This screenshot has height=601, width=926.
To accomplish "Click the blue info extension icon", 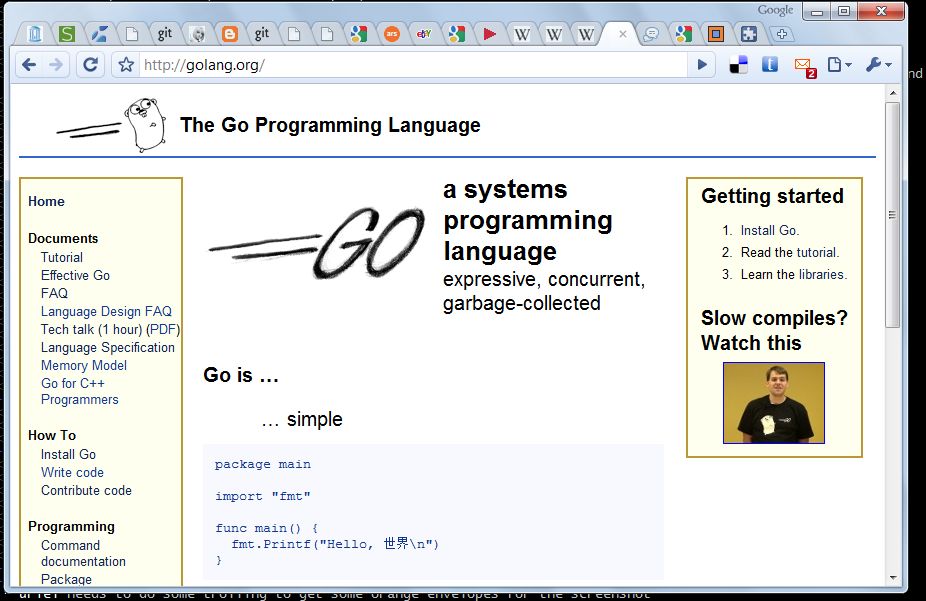I will coord(770,64).
